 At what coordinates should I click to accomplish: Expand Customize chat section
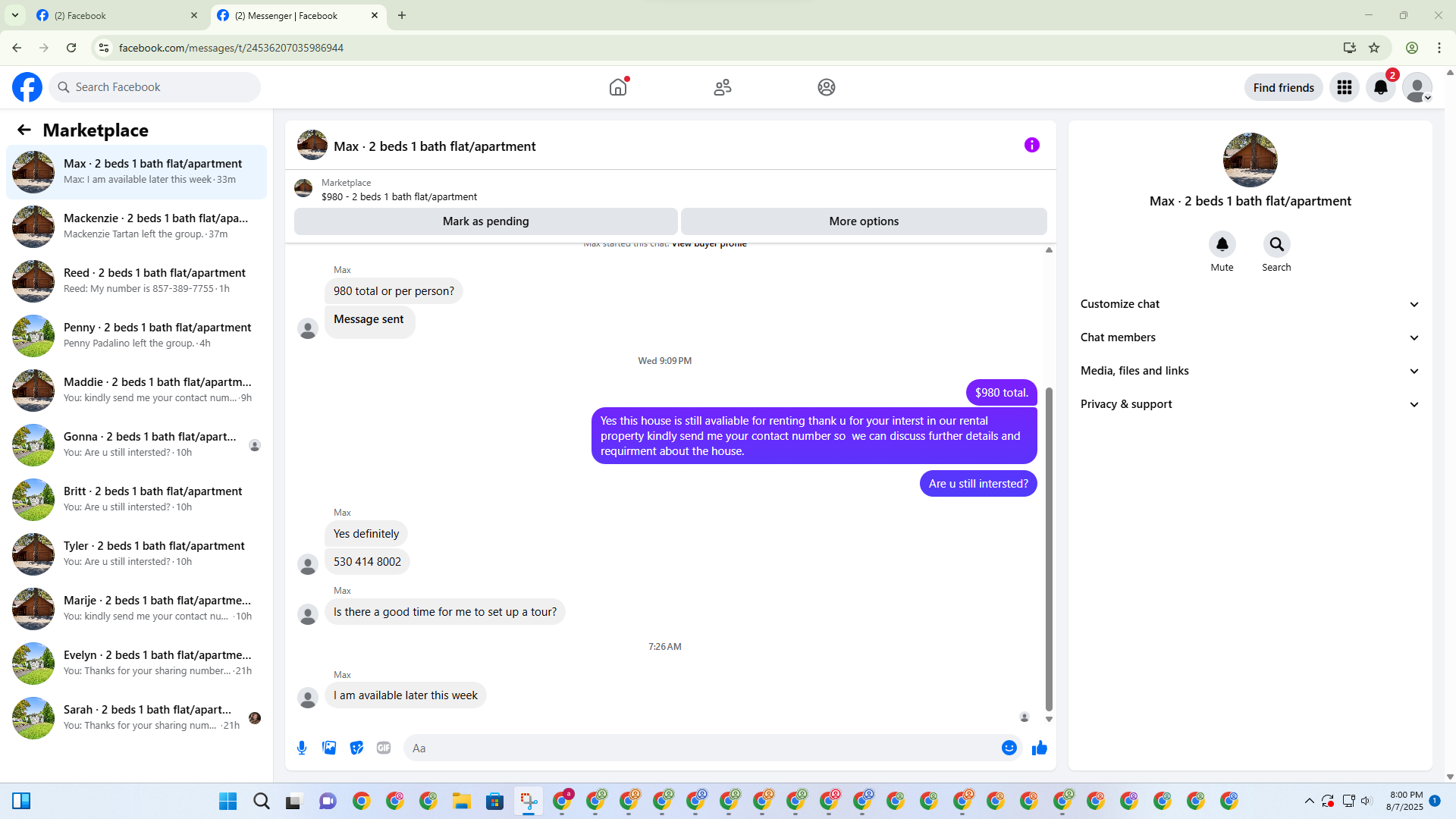coord(1250,304)
